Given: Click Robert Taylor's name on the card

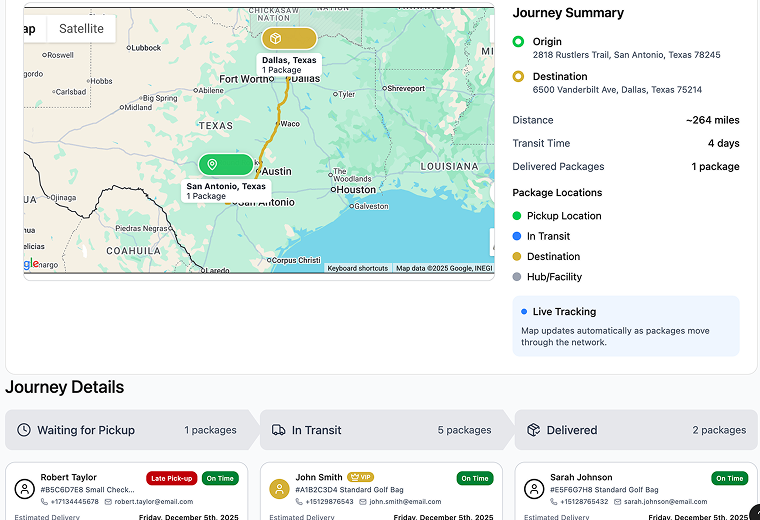Looking at the screenshot, I should pyautogui.click(x=68, y=477).
